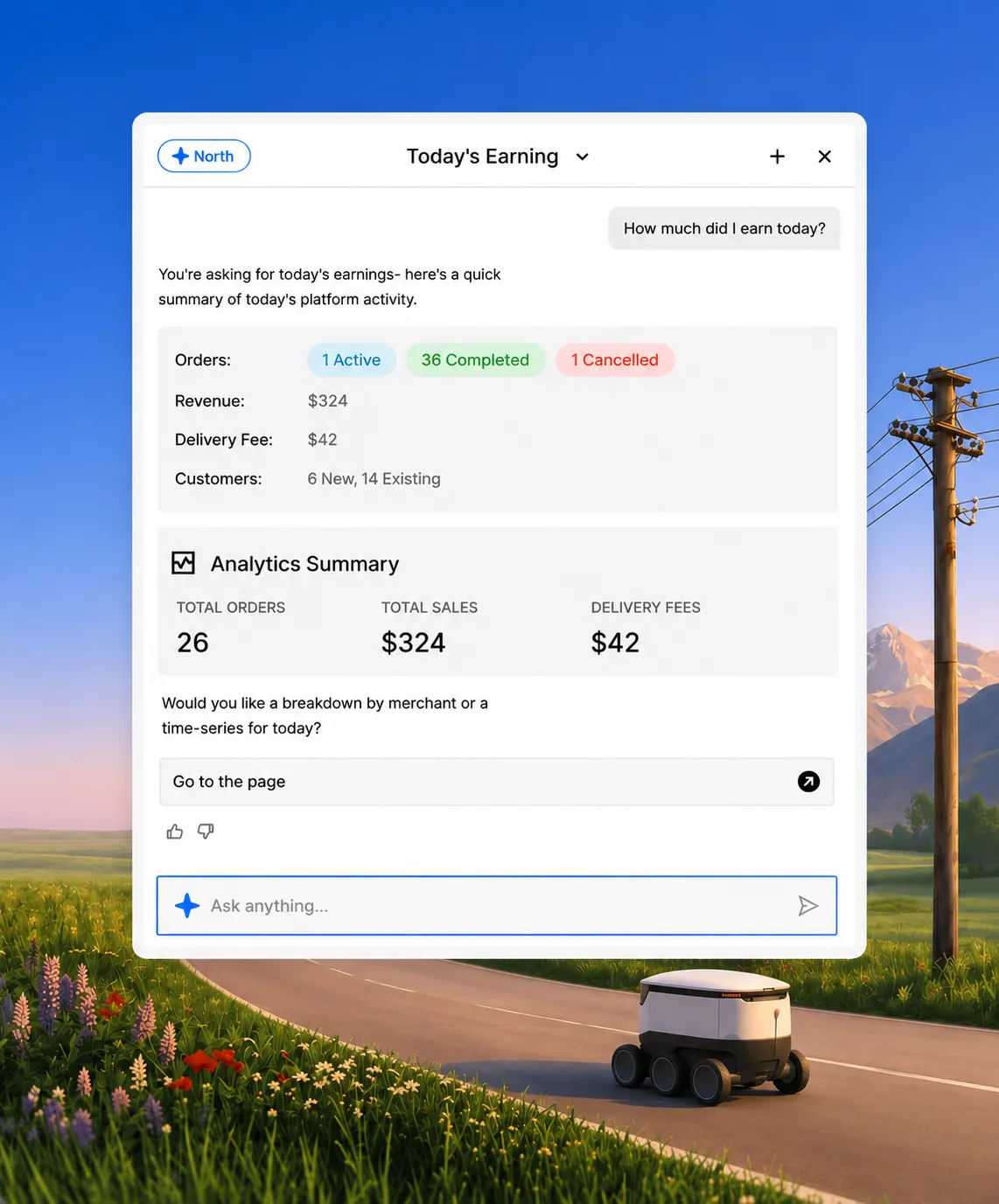This screenshot has height=1204, width=999.
Task: Click the arrow icon in Go to the page
Action: click(x=808, y=782)
